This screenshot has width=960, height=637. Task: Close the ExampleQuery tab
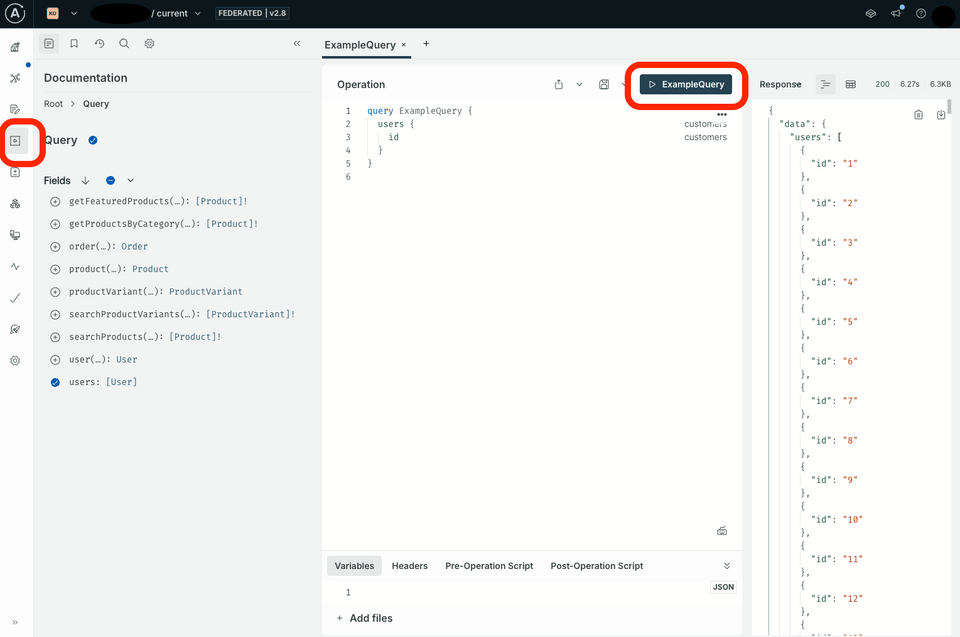[403, 45]
